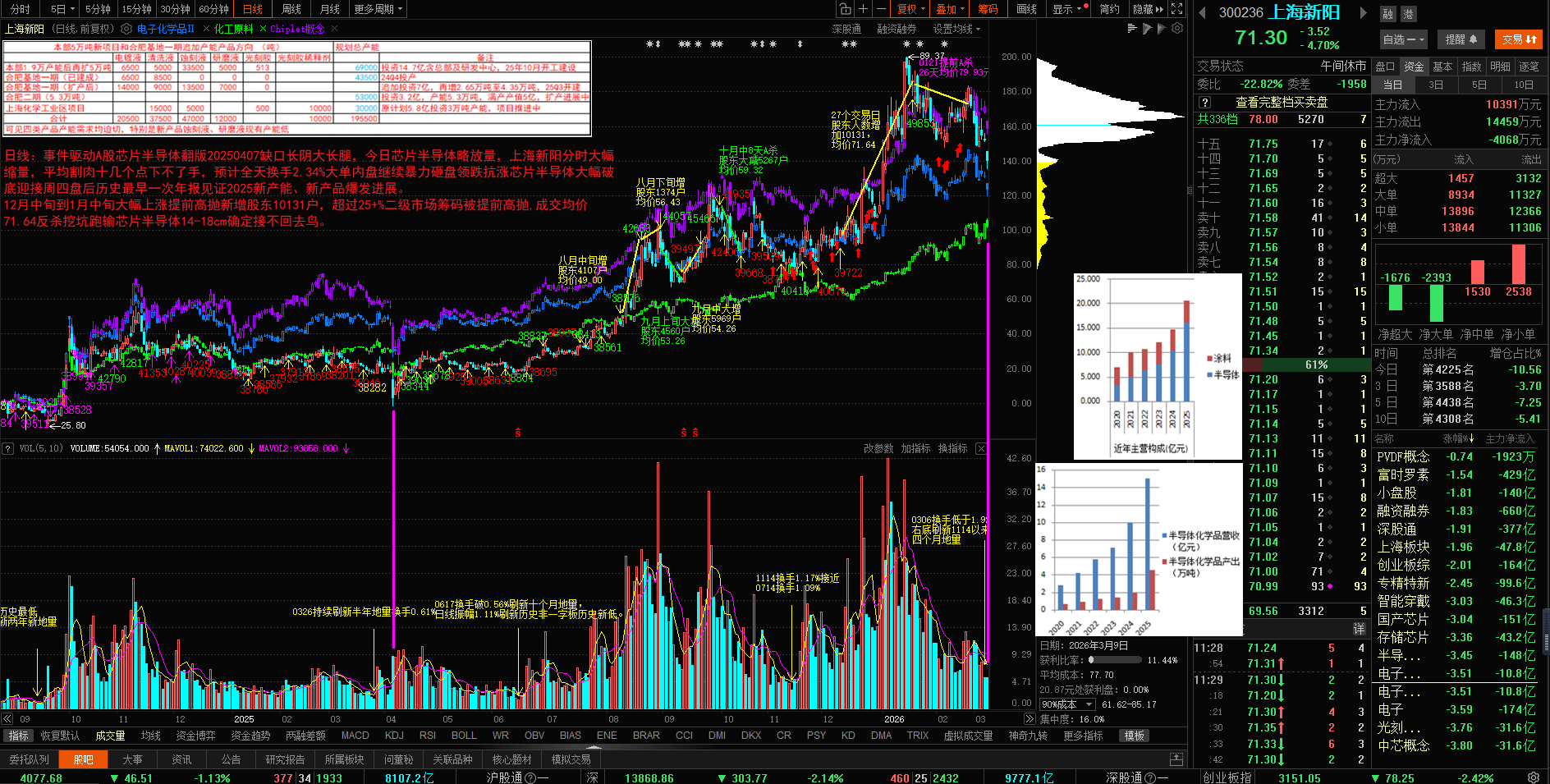Open the chip distribution settings gear
Screen dimensions: 1550x784
tap(1177, 28)
